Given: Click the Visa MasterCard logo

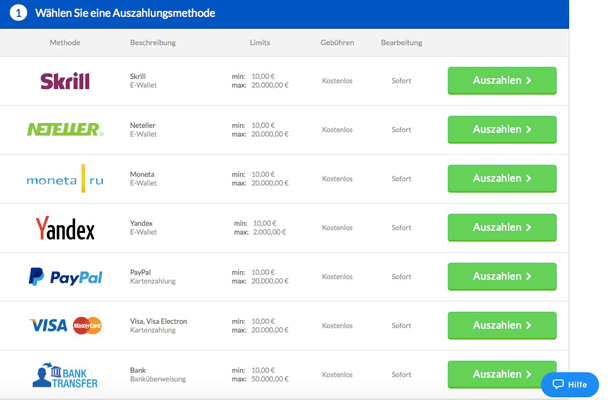Looking at the screenshot, I should [66, 325].
